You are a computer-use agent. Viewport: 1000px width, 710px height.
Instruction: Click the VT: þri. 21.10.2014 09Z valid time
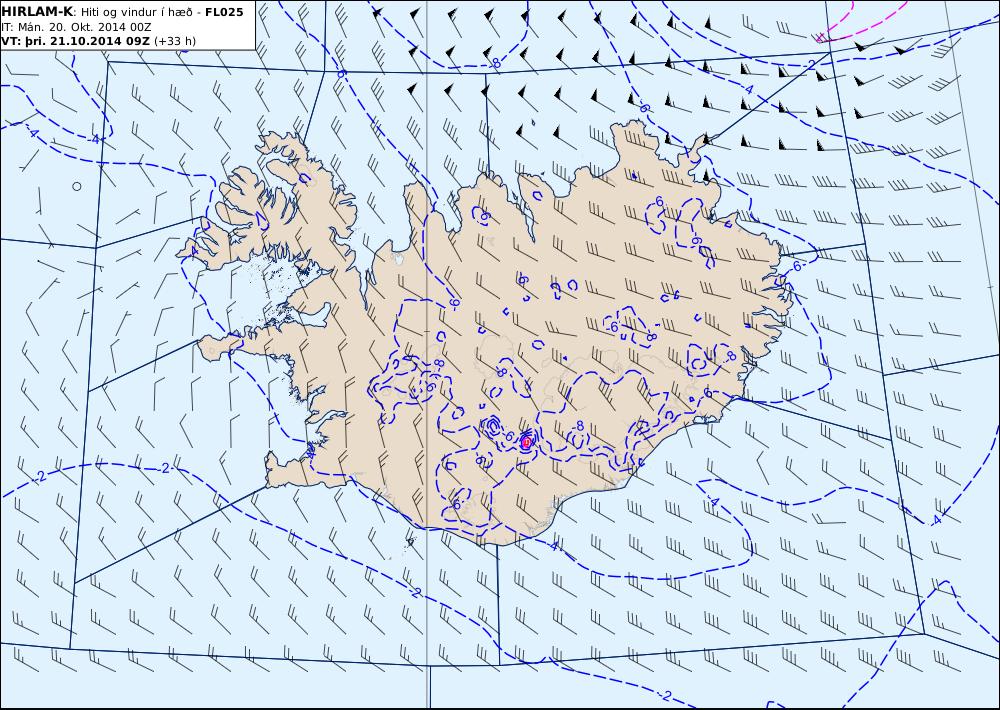pos(77,41)
